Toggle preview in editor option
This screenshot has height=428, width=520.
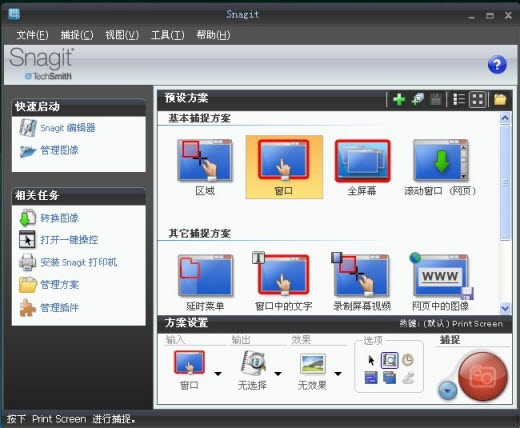click(x=389, y=360)
